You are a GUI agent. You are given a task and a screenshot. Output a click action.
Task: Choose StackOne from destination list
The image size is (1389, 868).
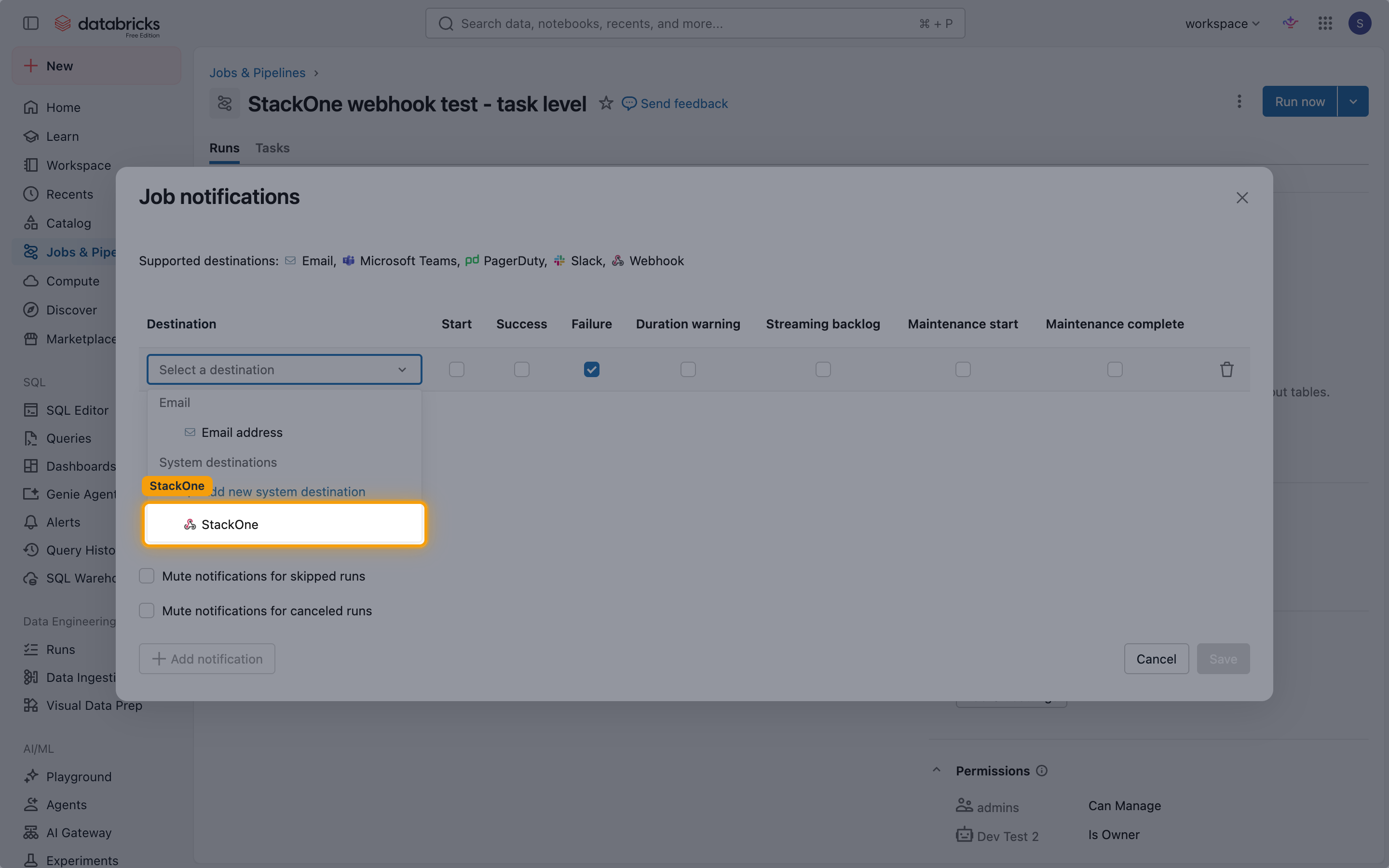point(284,524)
